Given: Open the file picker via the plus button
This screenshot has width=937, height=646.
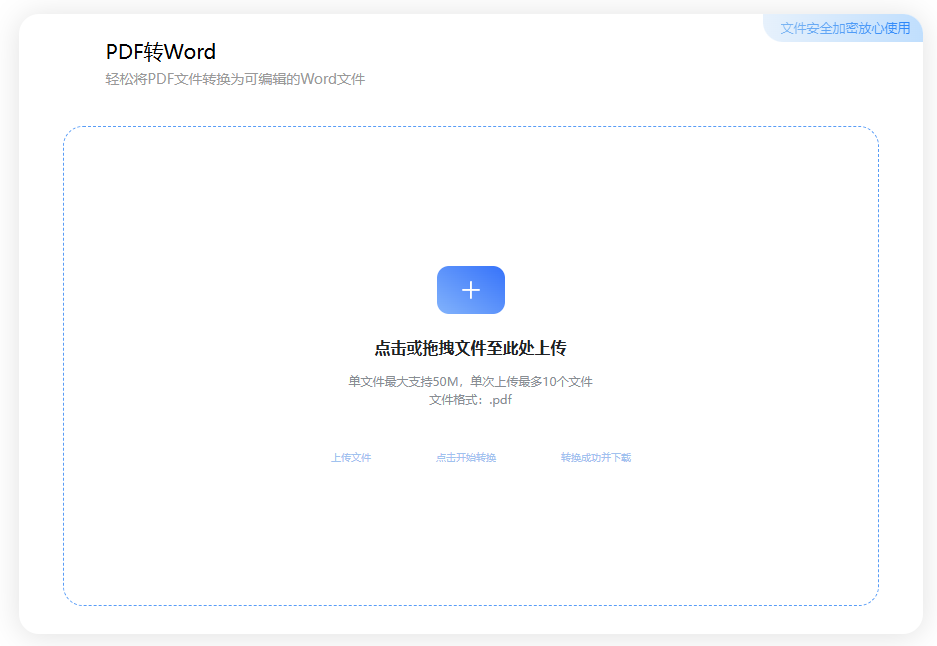Looking at the screenshot, I should (470, 290).
